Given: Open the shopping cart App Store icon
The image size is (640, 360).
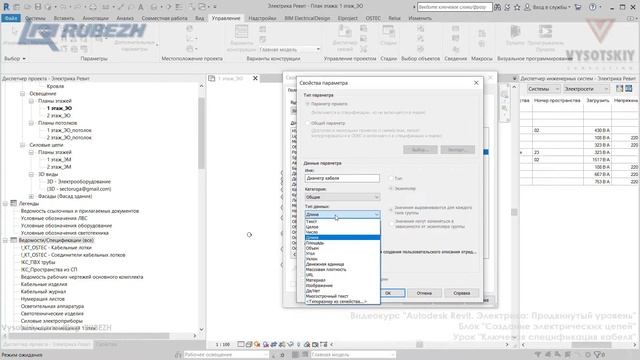Looking at the screenshot, I should [x=578, y=7].
